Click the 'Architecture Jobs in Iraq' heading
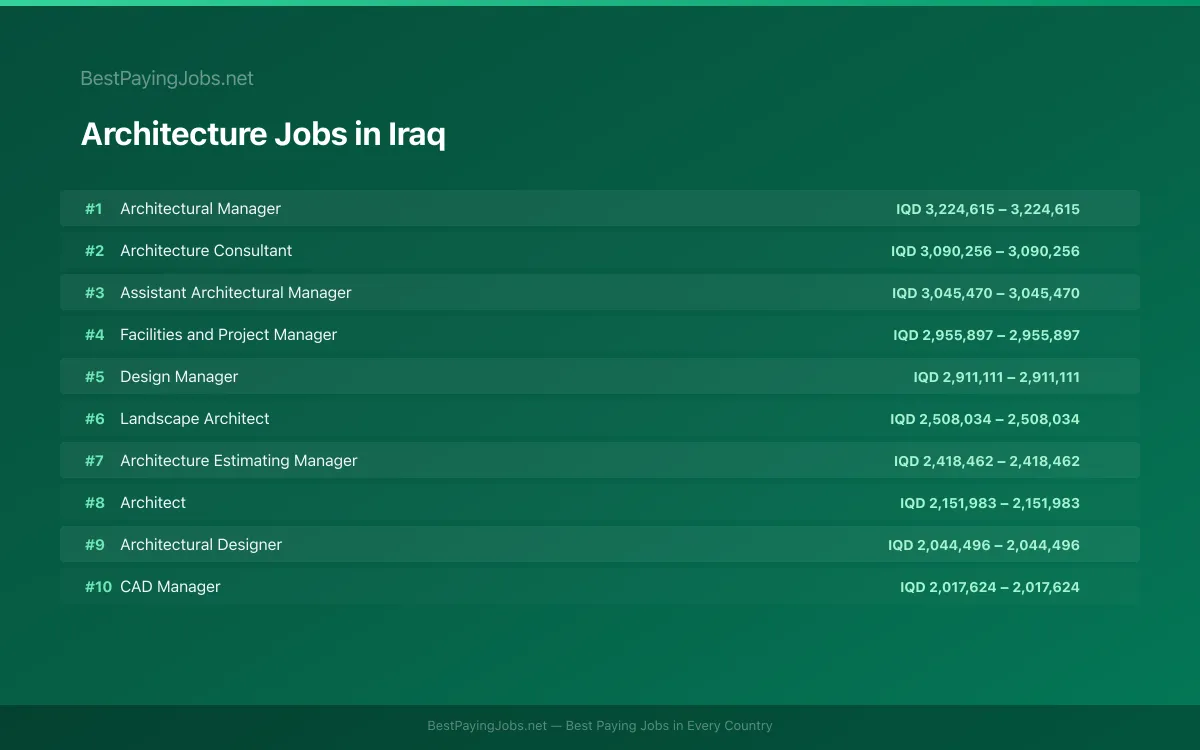The width and height of the screenshot is (1200, 750). [263, 134]
